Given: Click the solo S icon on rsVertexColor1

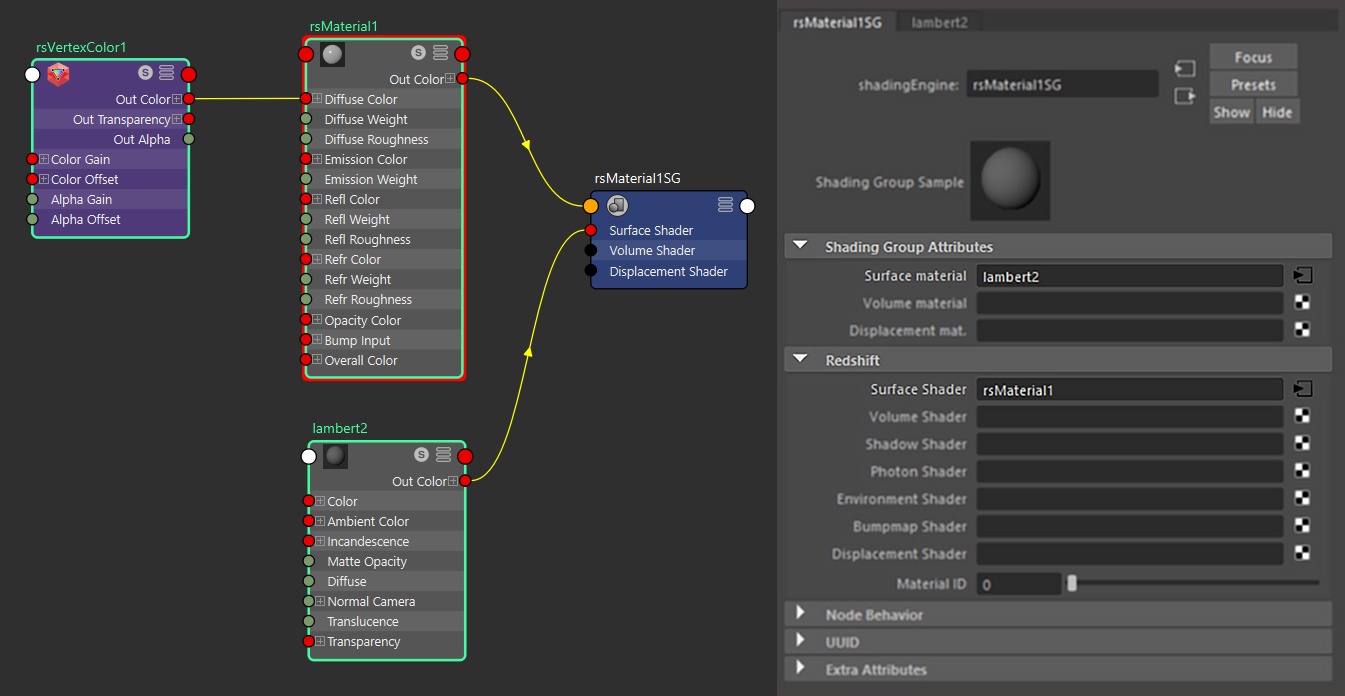Looking at the screenshot, I should click(146, 73).
